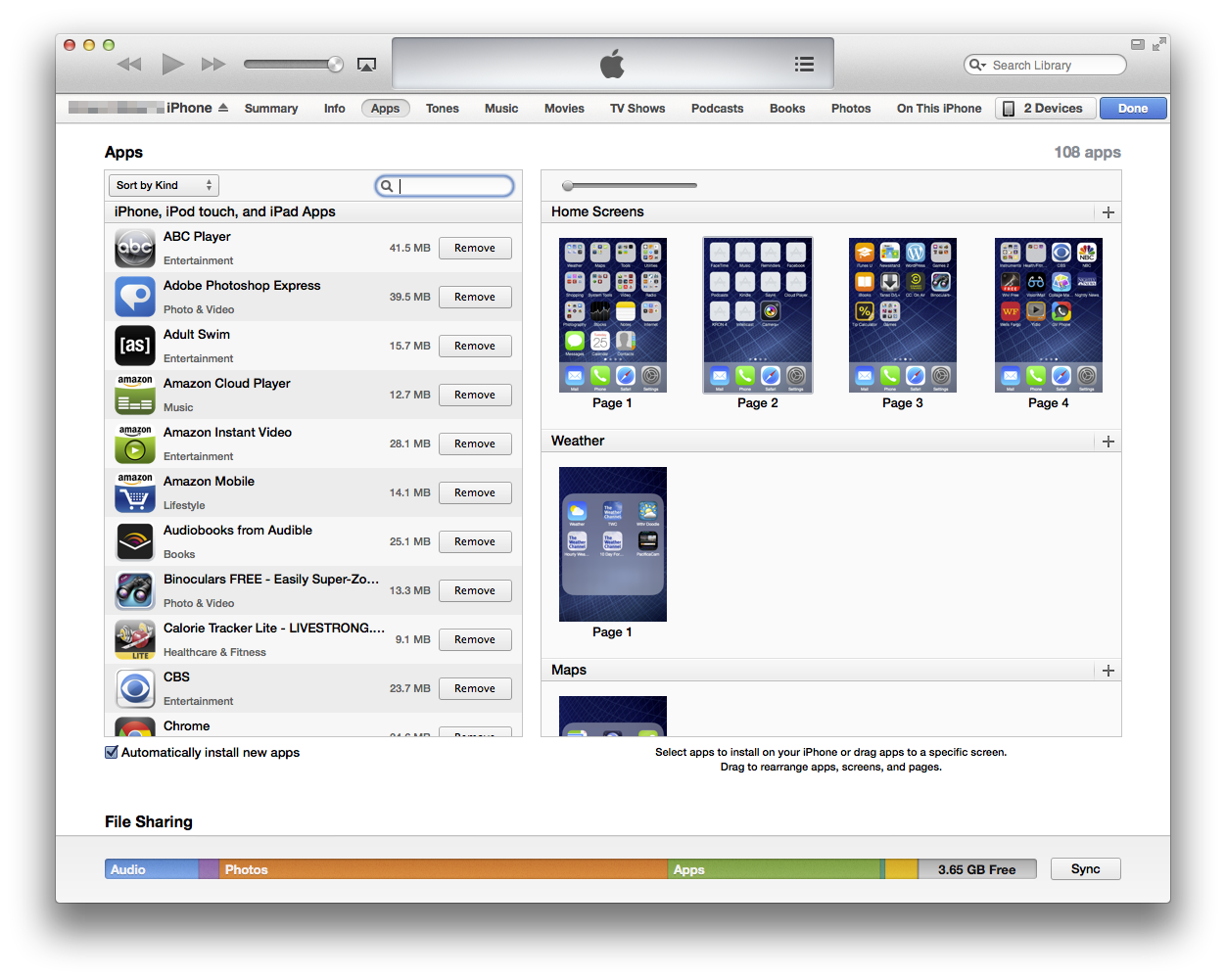Image resolution: width=1226 pixels, height=980 pixels.
Task: Click the Binoculars FREE app icon
Action: click(x=135, y=590)
